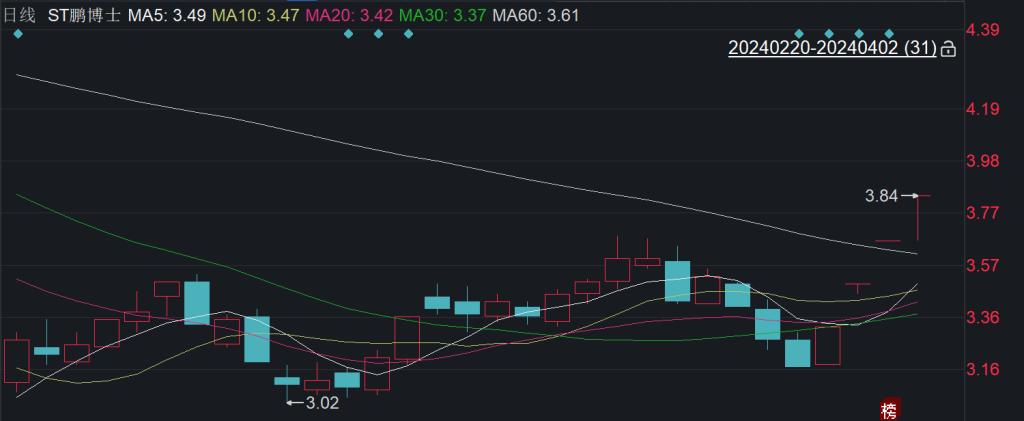Select the MA30: 3.37 indicator label
This screenshot has width=1024, height=421.
point(443,15)
